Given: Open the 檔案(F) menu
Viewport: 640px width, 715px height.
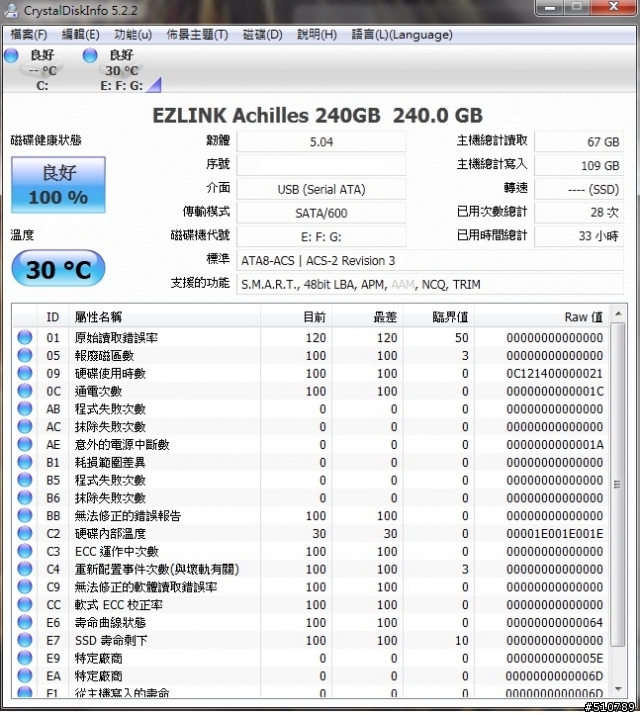Looking at the screenshot, I should coord(29,35).
